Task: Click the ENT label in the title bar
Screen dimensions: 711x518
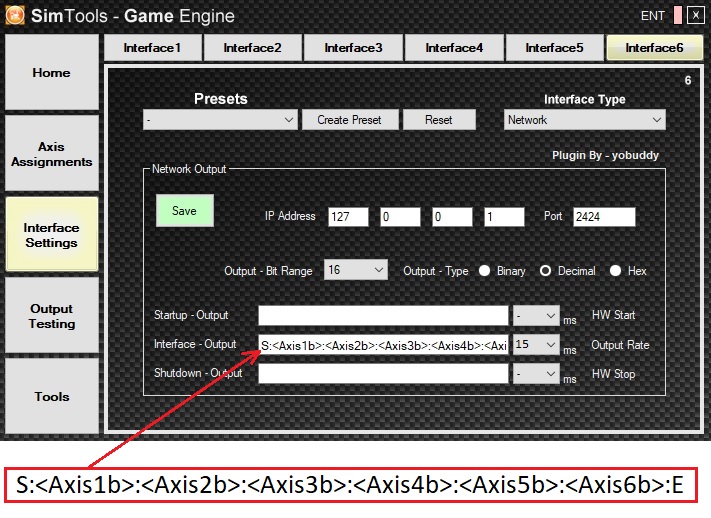Action: click(x=653, y=16)
